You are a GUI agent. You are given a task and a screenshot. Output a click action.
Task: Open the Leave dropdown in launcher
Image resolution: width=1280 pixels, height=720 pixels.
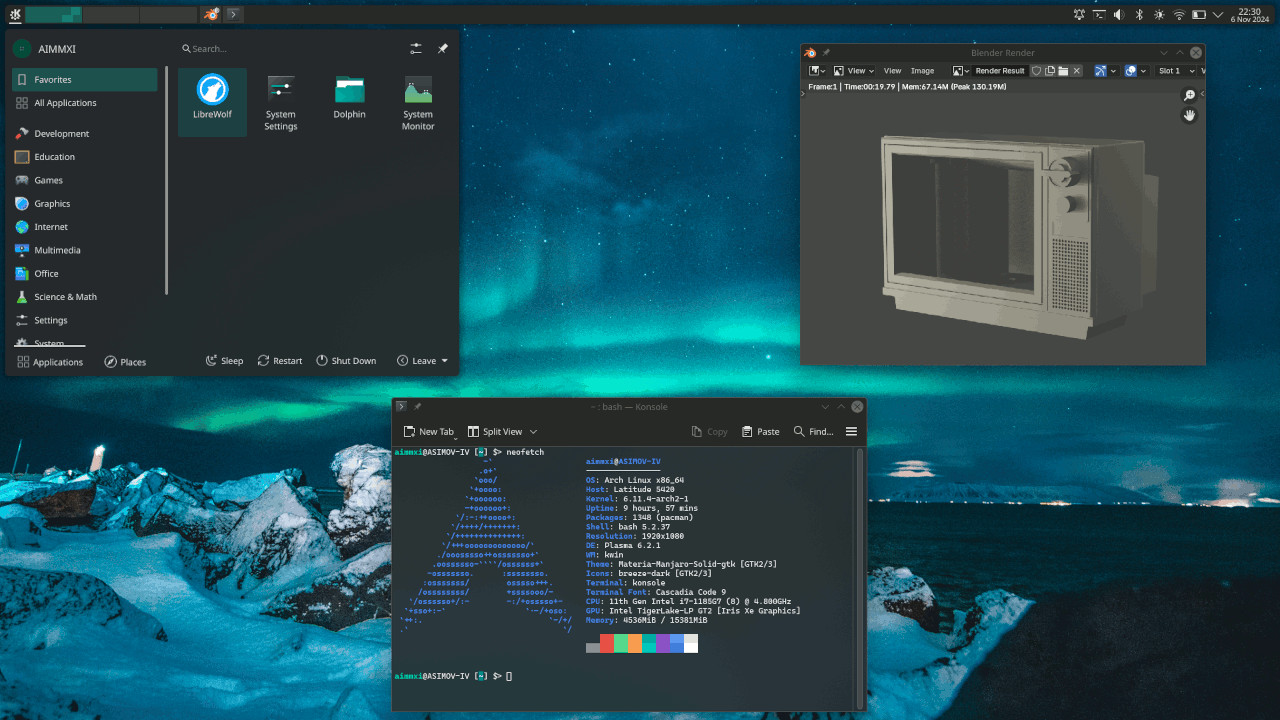(423, 361)
